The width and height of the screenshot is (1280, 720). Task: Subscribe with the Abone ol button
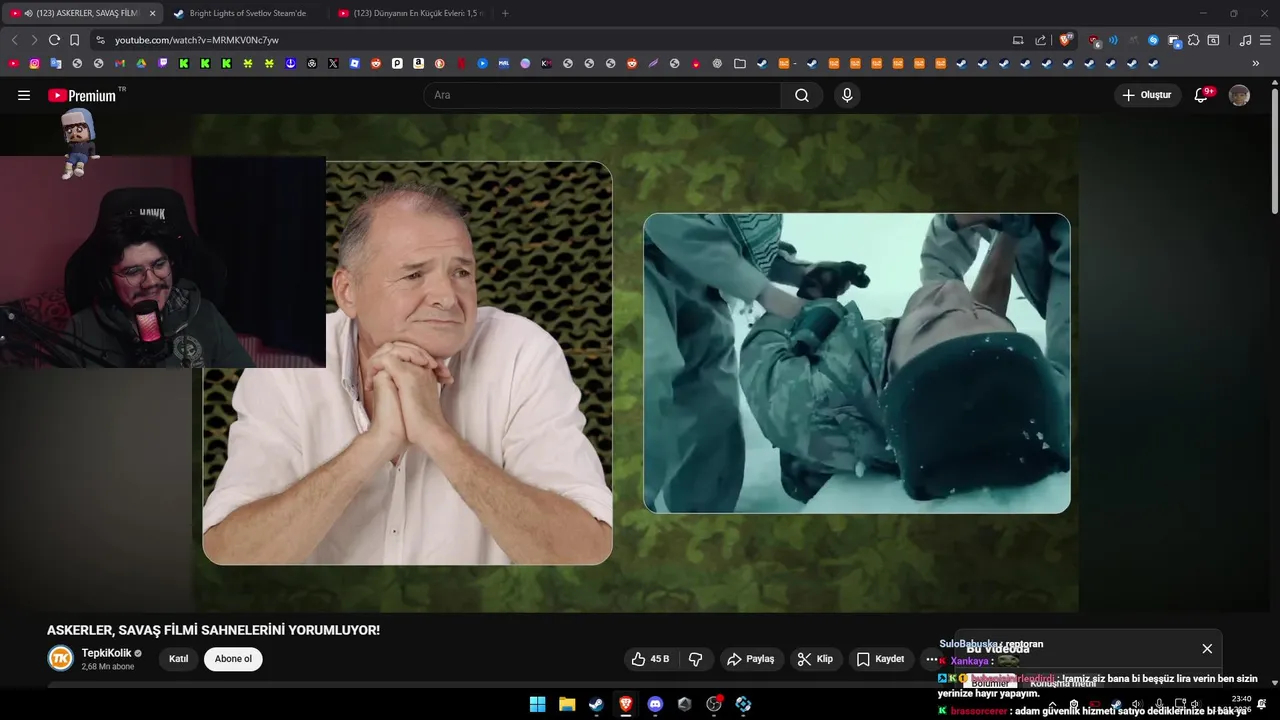tap(233, 659)
